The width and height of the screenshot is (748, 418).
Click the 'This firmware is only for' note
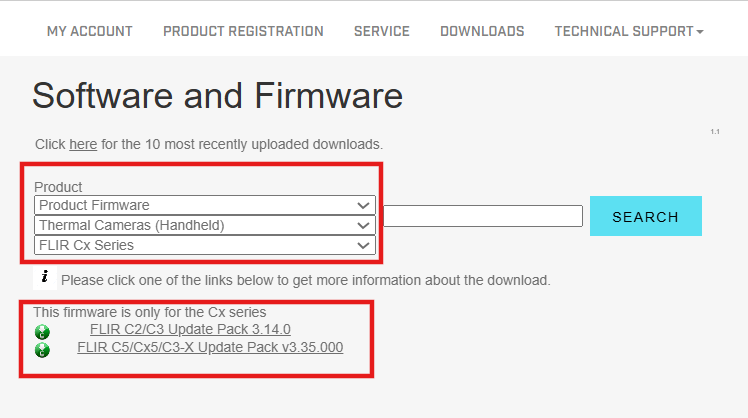(149, 312)
